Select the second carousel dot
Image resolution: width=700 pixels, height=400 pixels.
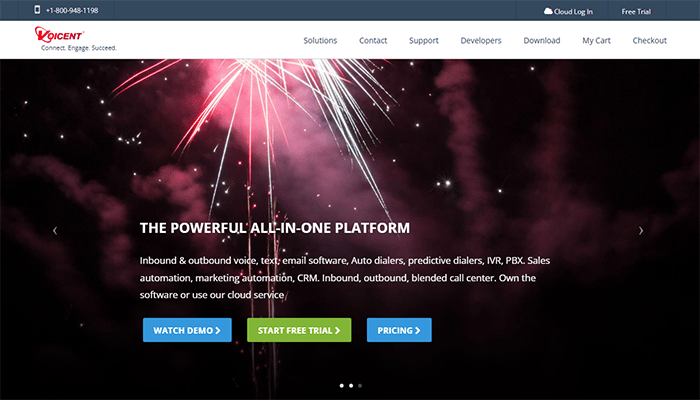[x=351, y=385]
